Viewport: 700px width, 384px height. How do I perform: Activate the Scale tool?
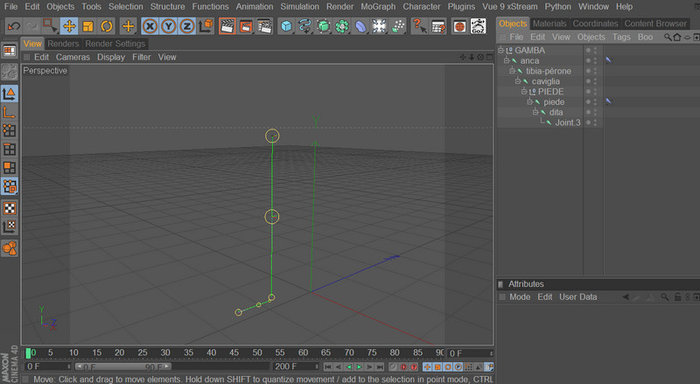(x=88, y=26)
